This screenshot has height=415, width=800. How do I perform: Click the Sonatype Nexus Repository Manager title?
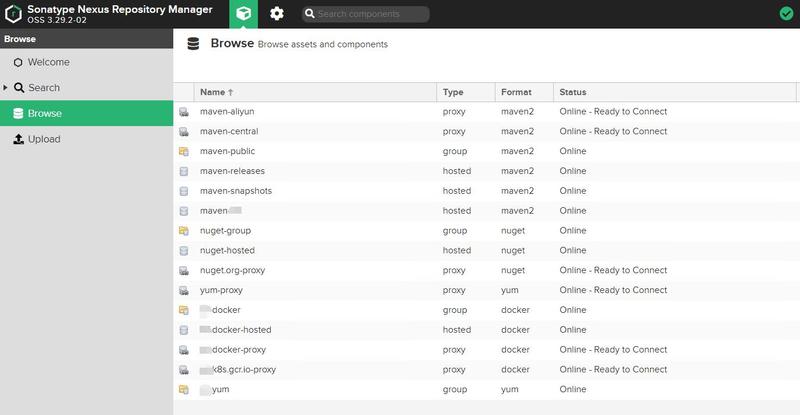pos(120,9)
